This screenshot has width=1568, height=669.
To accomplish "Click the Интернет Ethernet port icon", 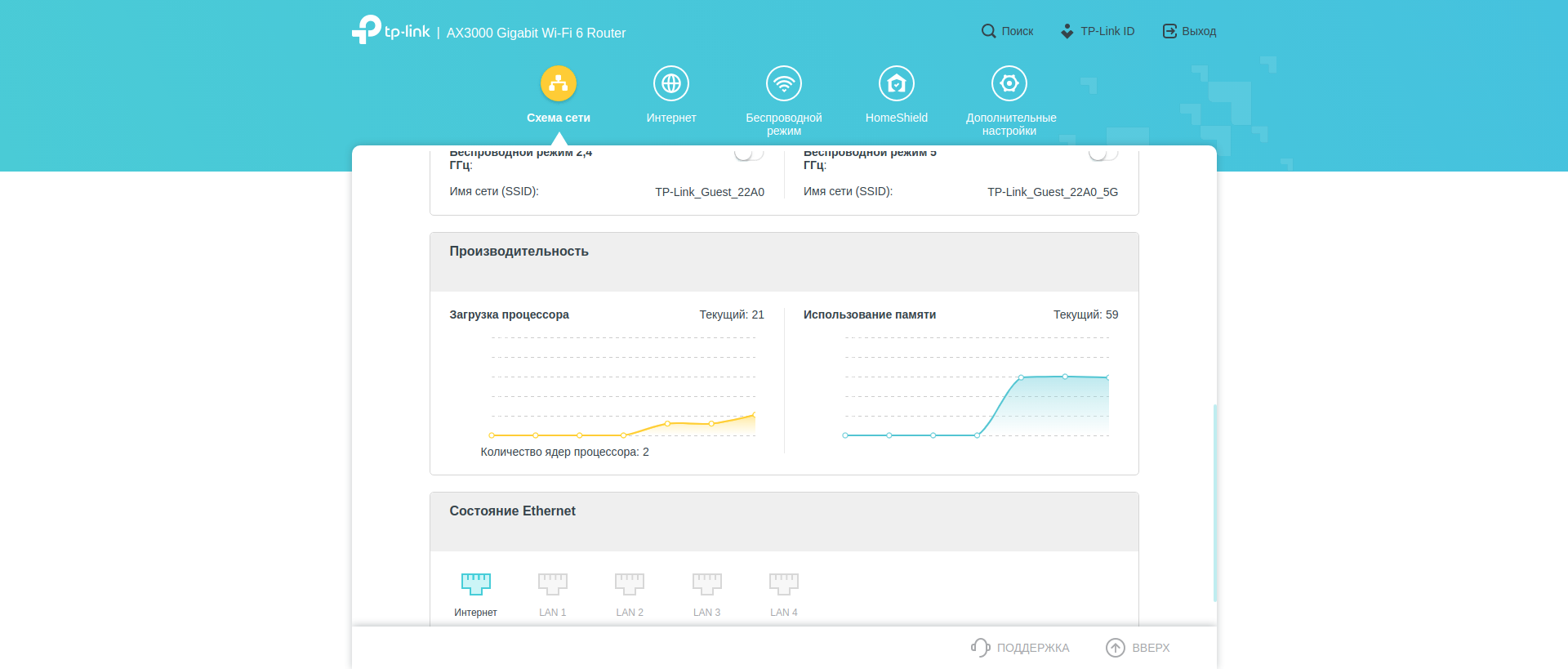I will pyautogui.click(x=475, y=583).
